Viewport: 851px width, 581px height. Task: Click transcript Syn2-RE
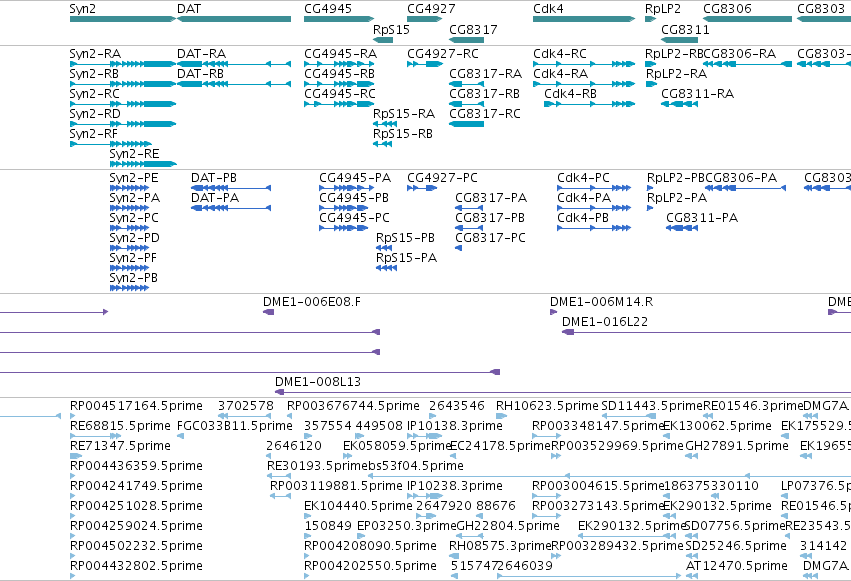point(143,164)
